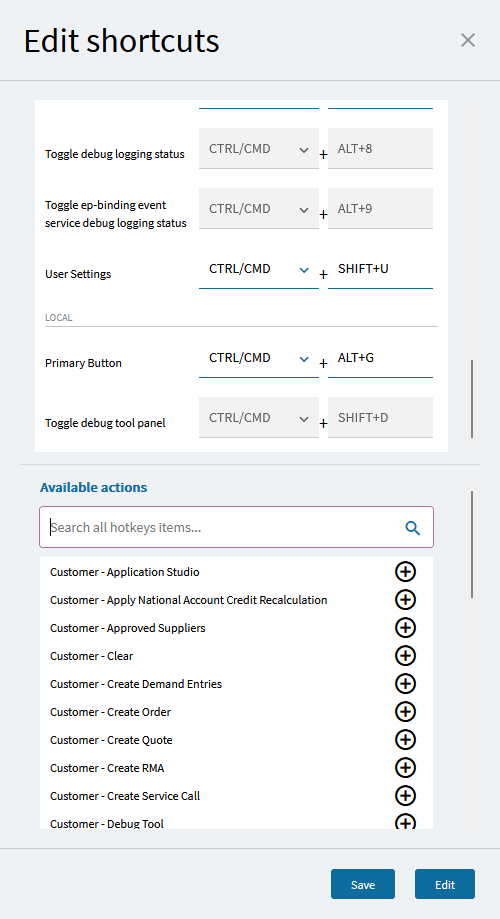
Task: Open modifier dropdown for Toggle debug logging status
Action: tap(258, 149)
